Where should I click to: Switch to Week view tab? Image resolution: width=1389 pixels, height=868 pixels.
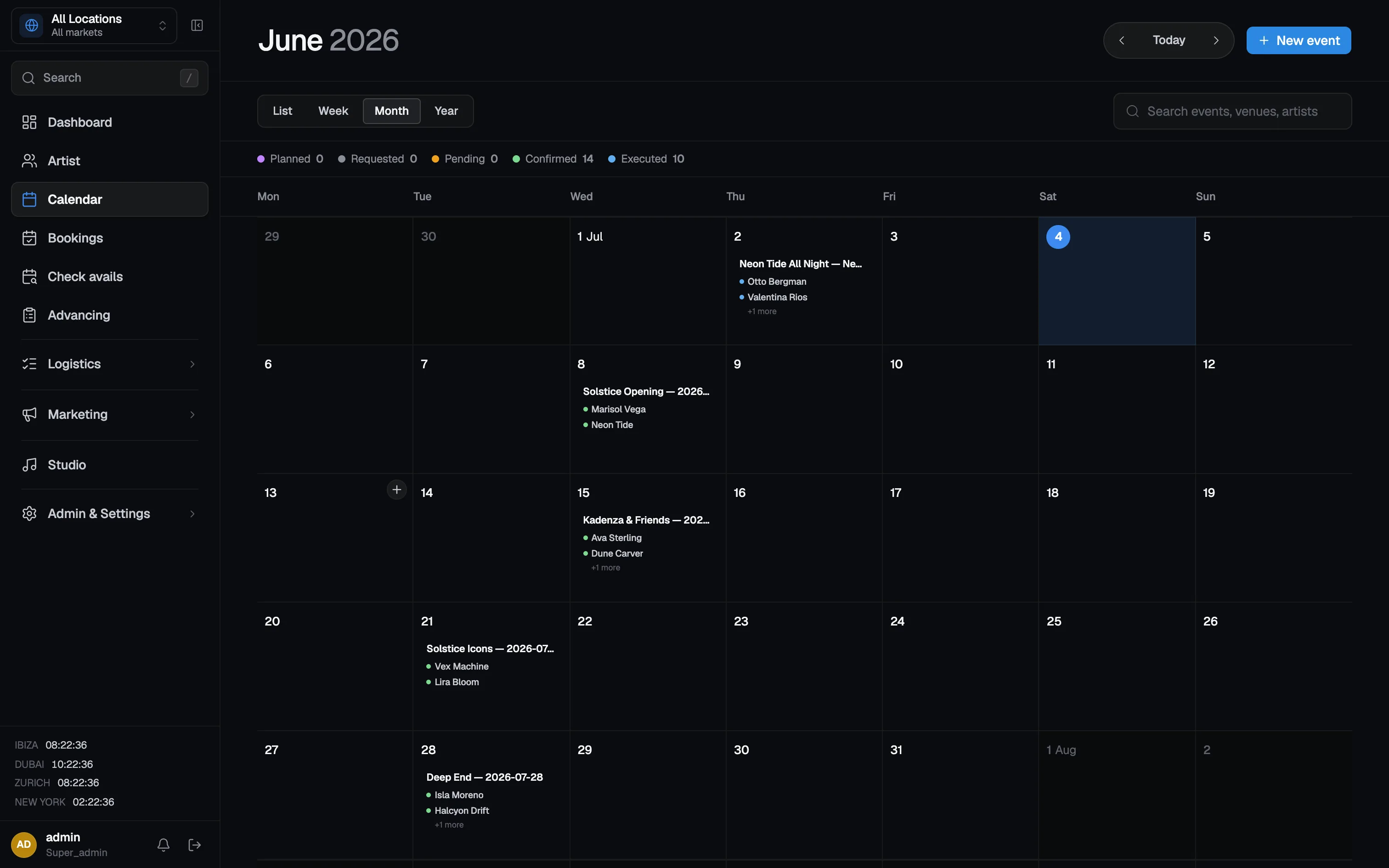(x=333, y=111)
